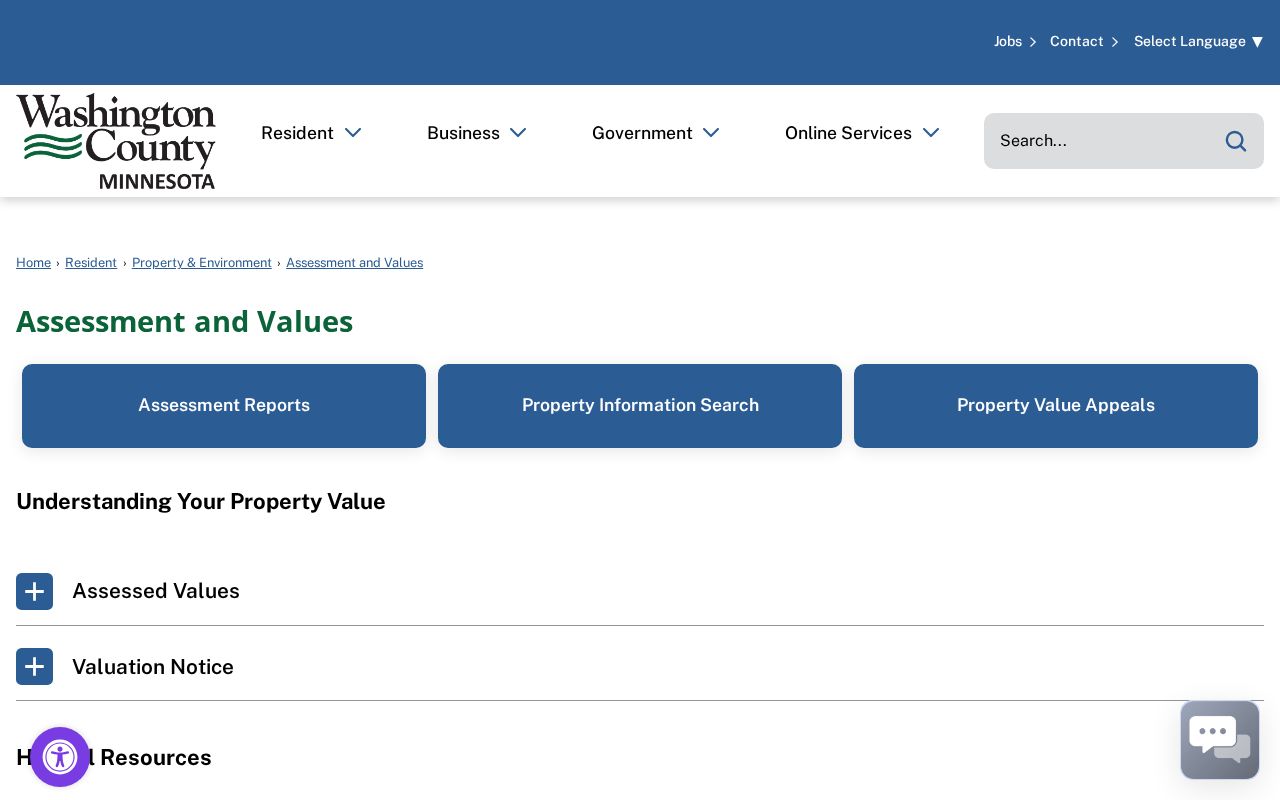
Task: Click the Property Value Appeals button
Action: click(x=1056, y=406)
